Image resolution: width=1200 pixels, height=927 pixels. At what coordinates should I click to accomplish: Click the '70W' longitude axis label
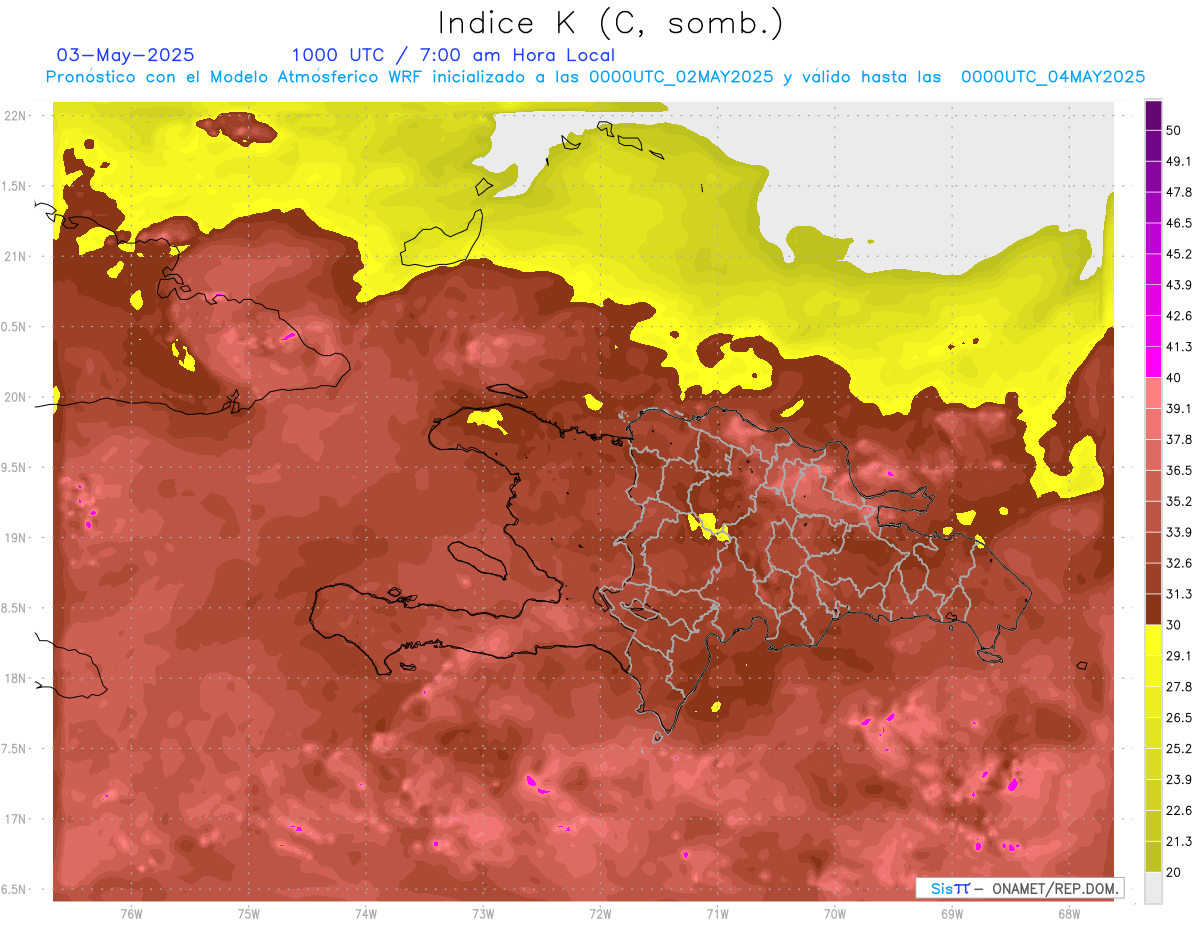click(834, 914)
